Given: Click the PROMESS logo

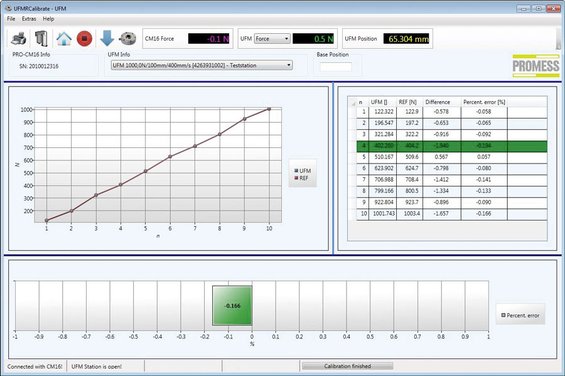Looking at the screenshot, I should point(536,66).
